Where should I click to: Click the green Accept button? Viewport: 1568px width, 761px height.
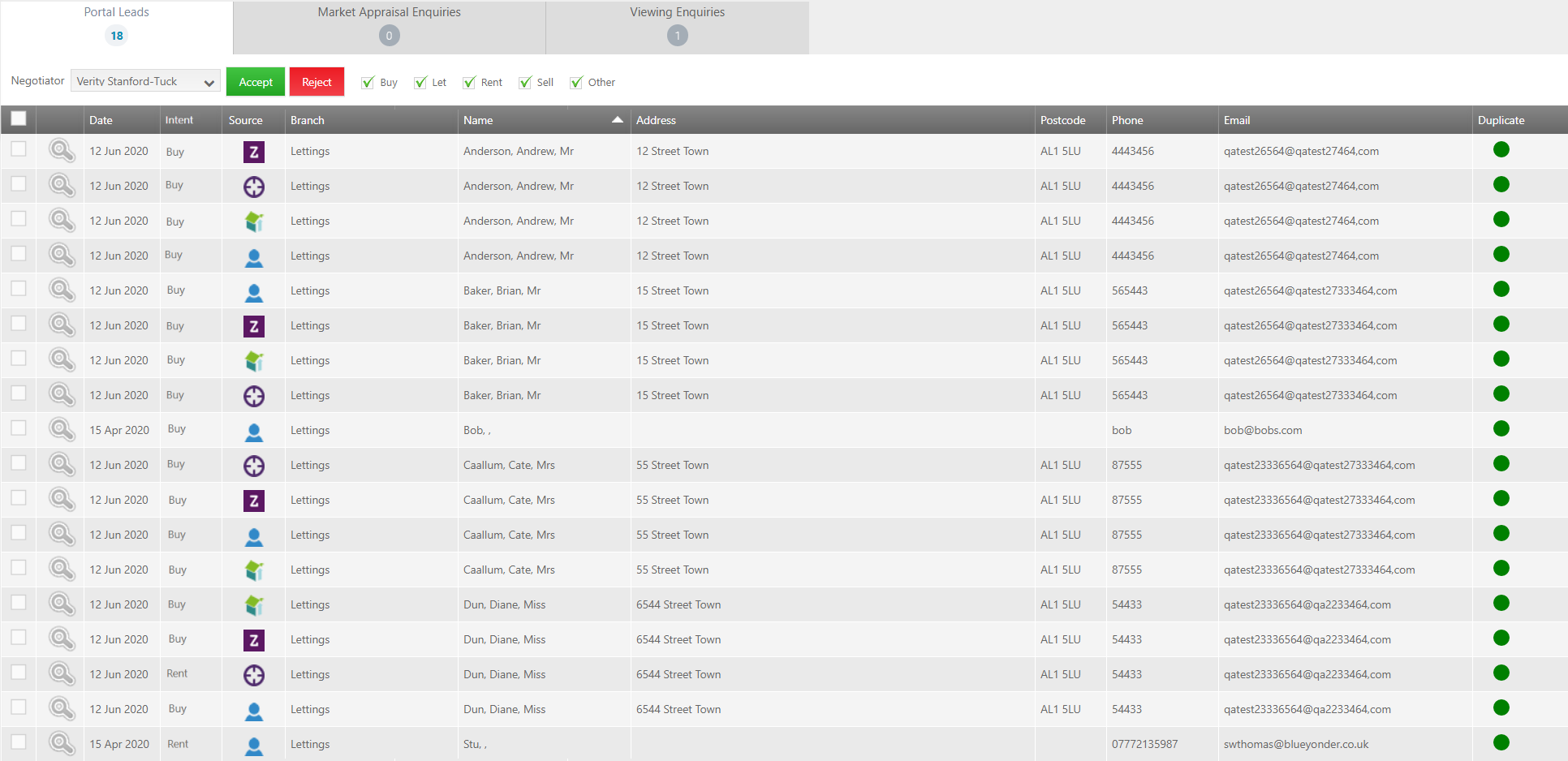(x=256, y=82)
